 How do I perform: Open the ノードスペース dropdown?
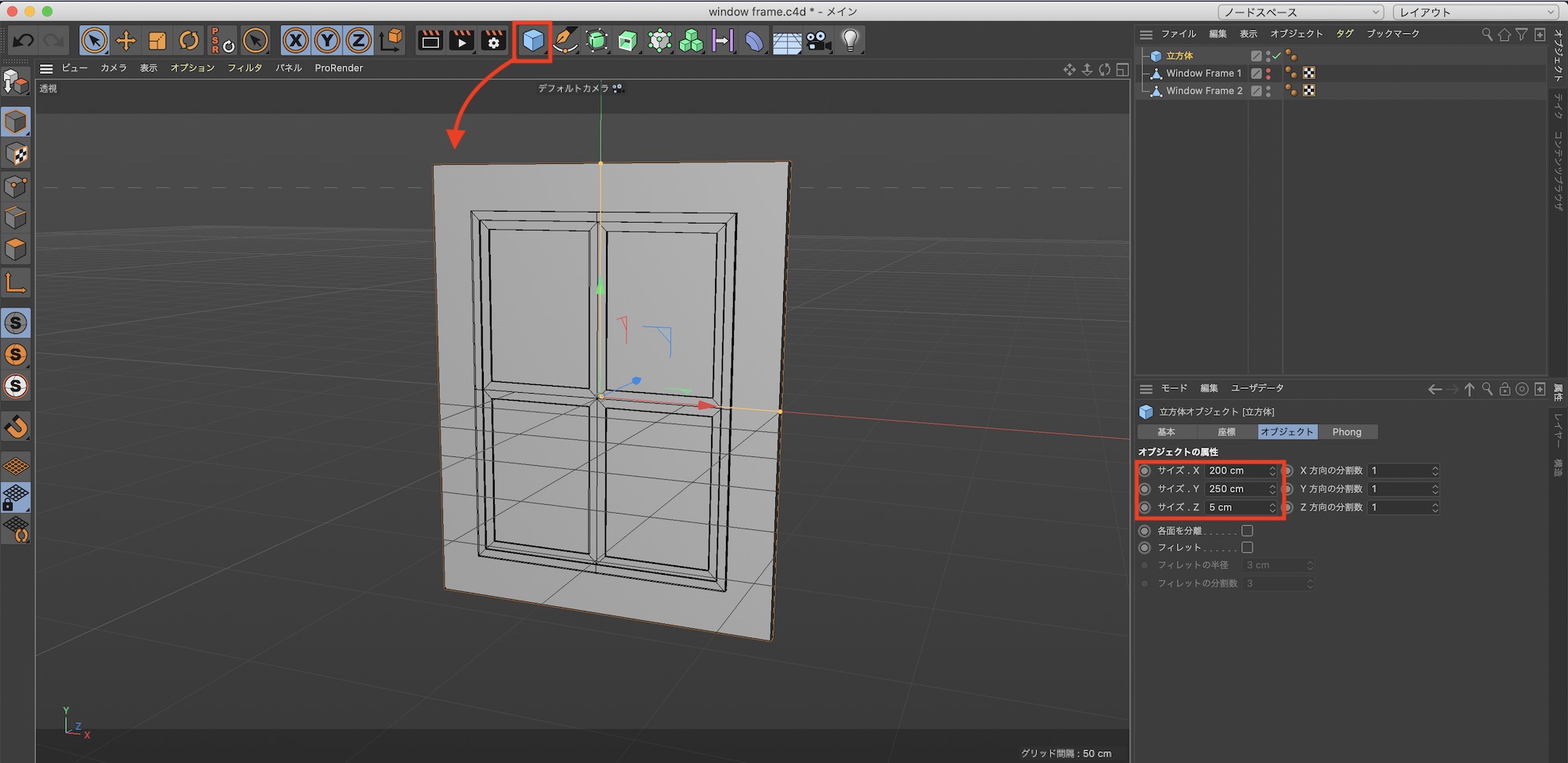point(1300,12)
